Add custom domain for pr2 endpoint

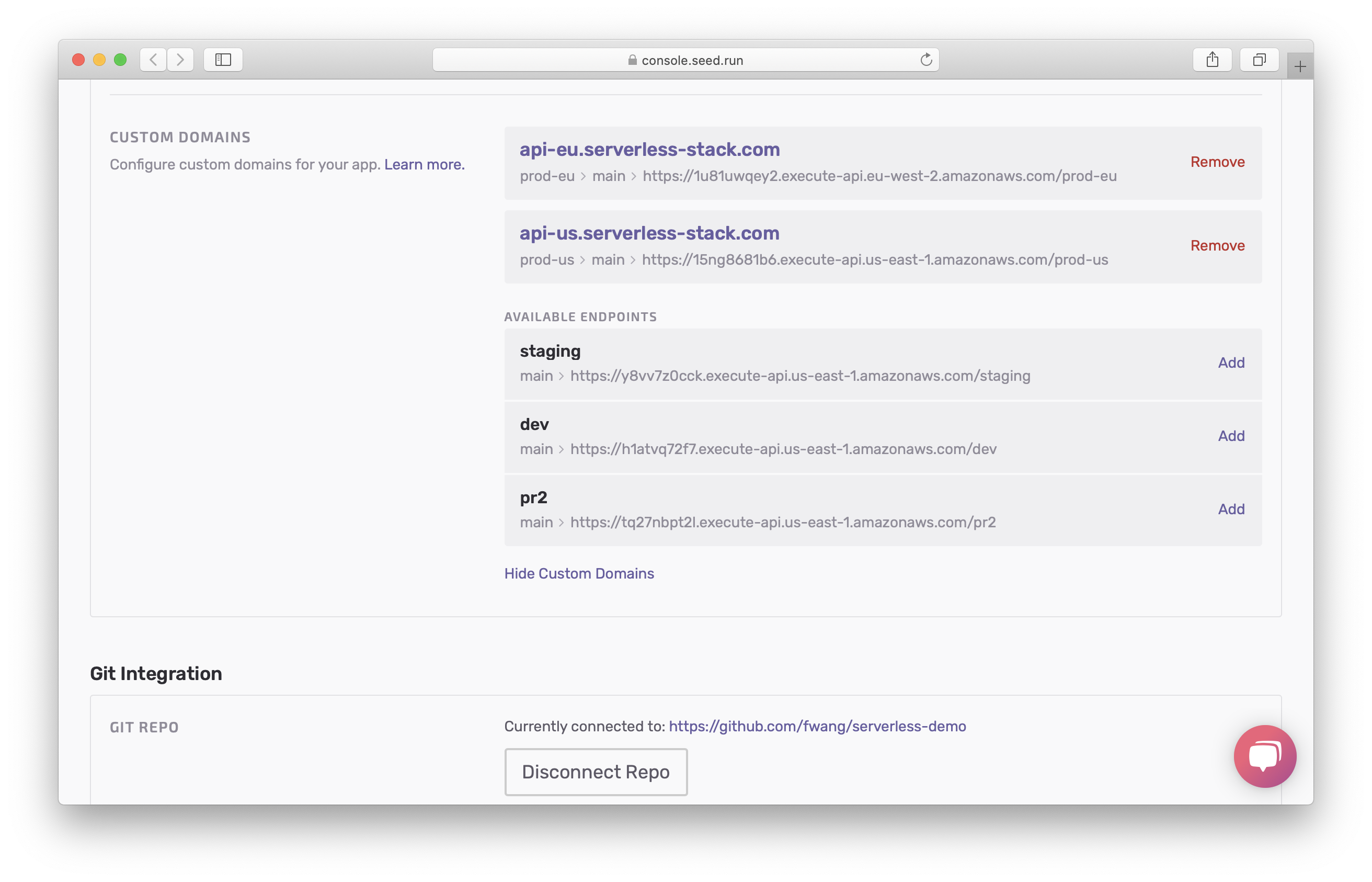click(1231, 509)
